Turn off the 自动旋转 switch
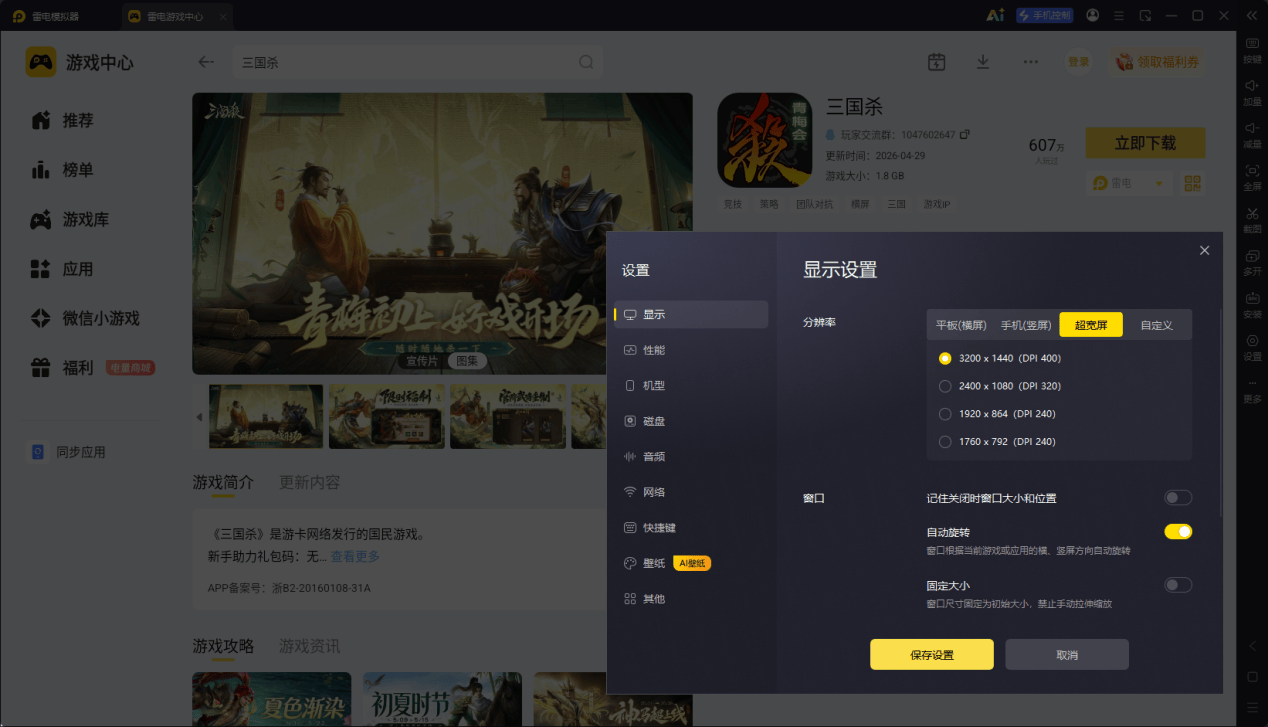The height and width of the screenshot is (727, 1268). (1178, 532)
